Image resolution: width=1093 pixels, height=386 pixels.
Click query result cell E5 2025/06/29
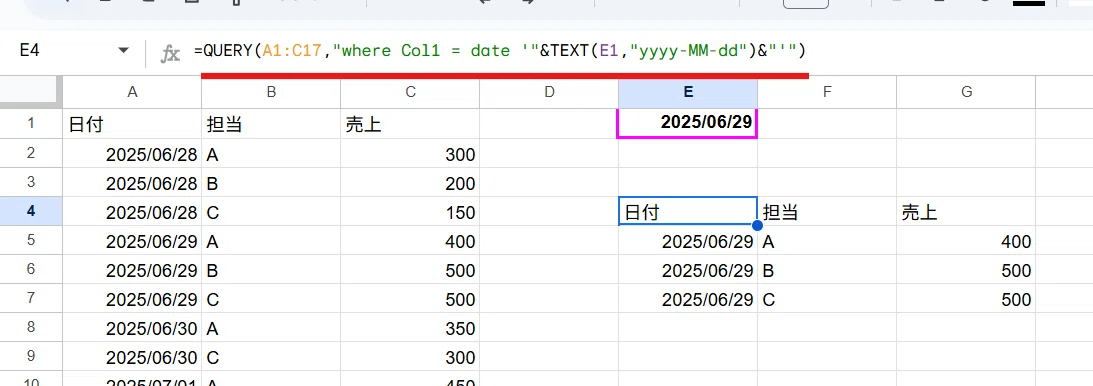[x=688, y=240]
